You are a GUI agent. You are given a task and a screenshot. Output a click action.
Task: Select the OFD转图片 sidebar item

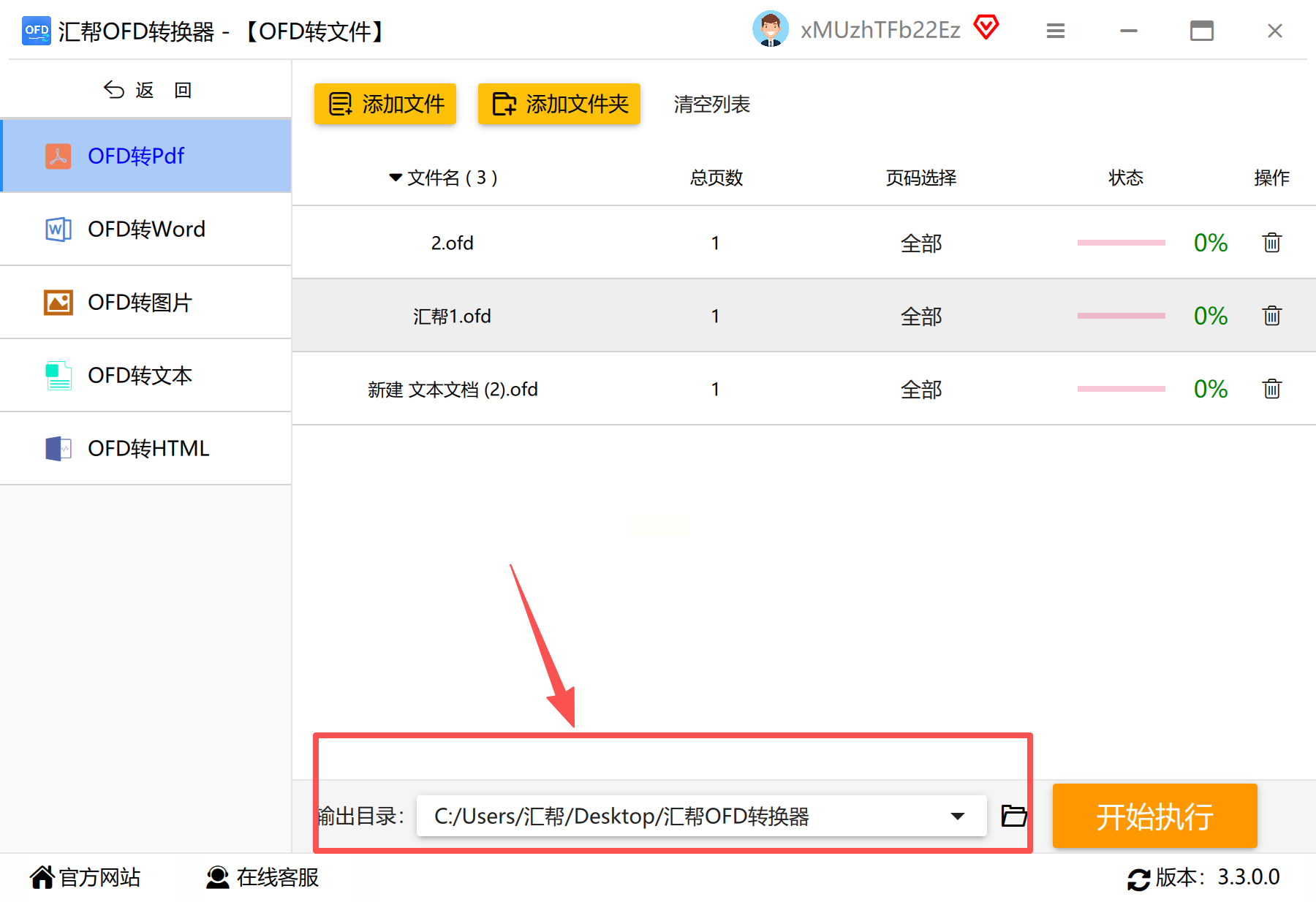(x=146, y=302)
